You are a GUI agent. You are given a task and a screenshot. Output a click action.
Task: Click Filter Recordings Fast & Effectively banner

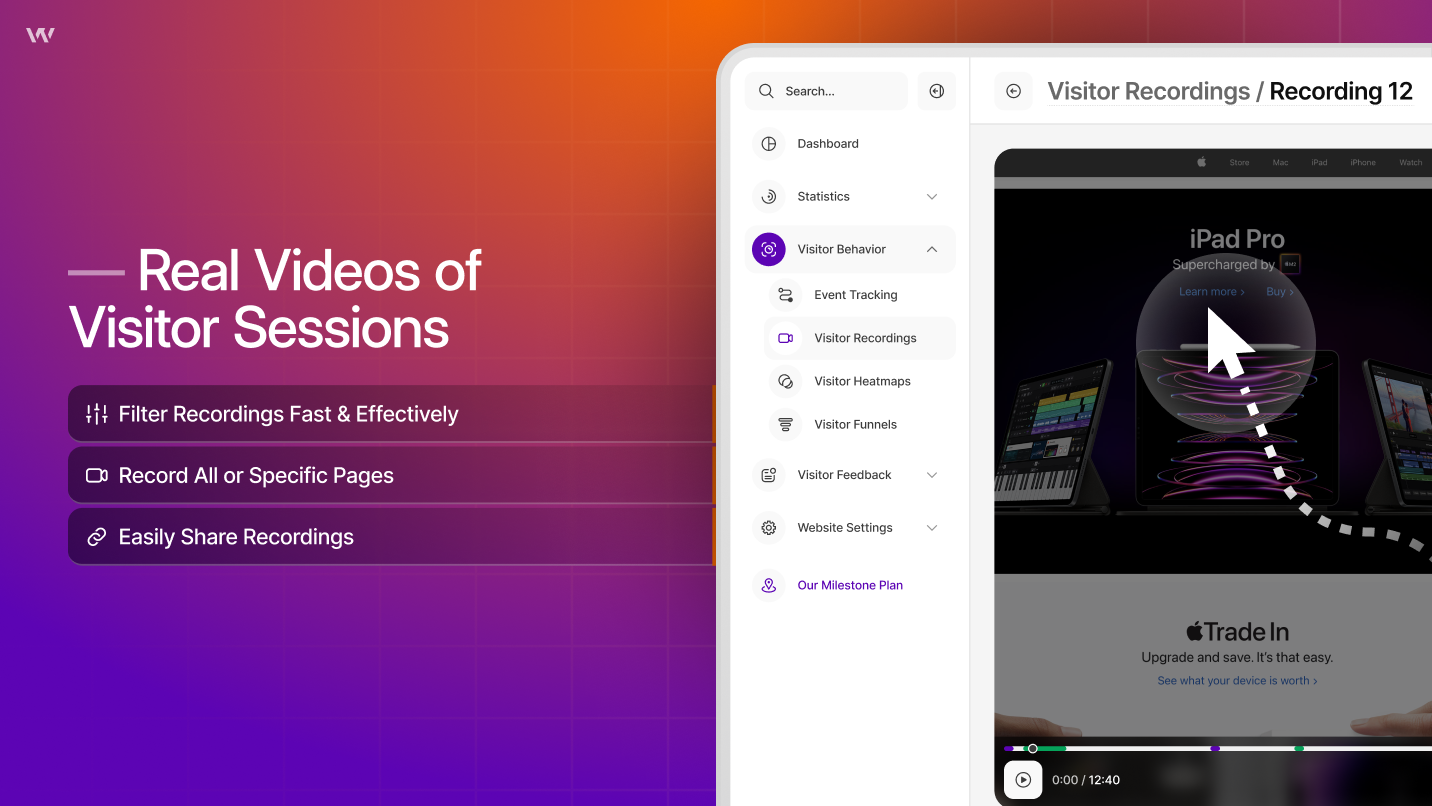391,414
